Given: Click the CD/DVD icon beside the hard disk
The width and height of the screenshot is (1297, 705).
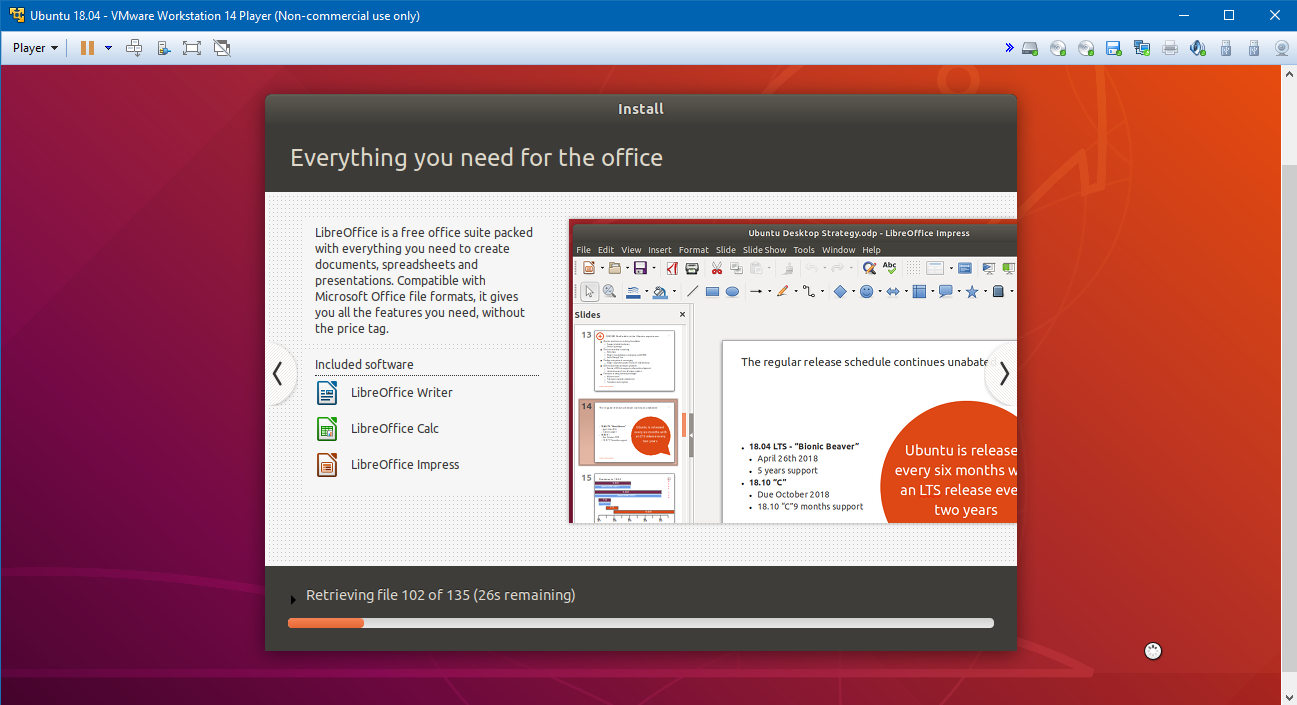Looking at the screenshot, I should [1058, 48].
